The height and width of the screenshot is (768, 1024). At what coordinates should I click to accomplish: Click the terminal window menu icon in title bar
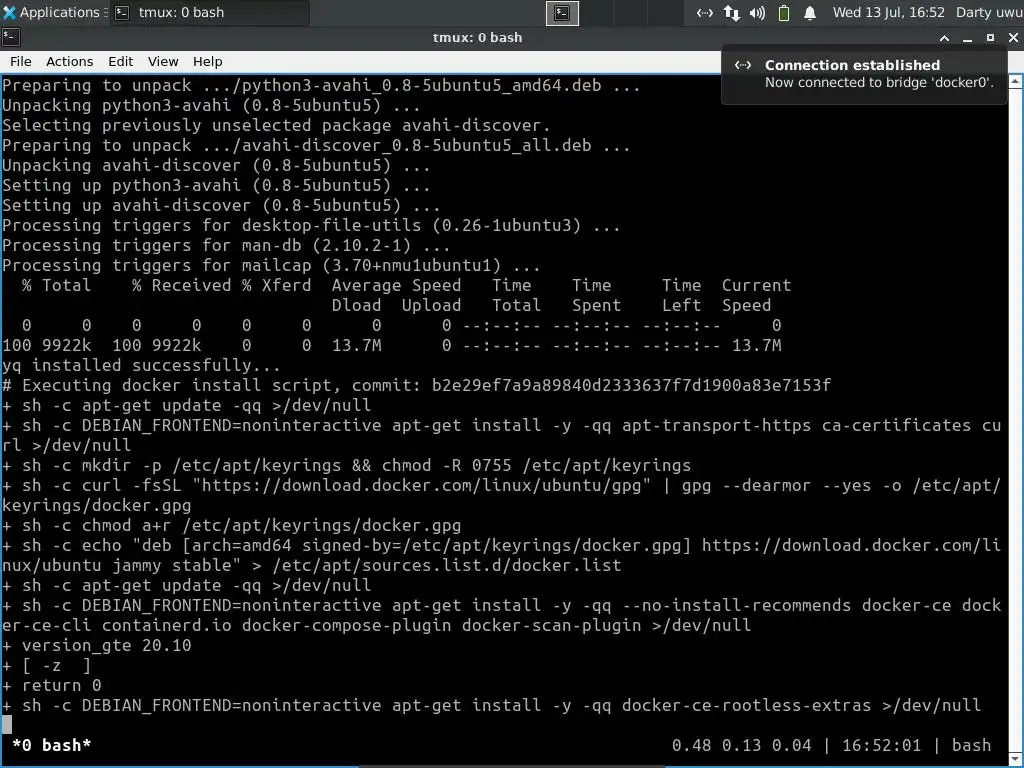(10, 38)
